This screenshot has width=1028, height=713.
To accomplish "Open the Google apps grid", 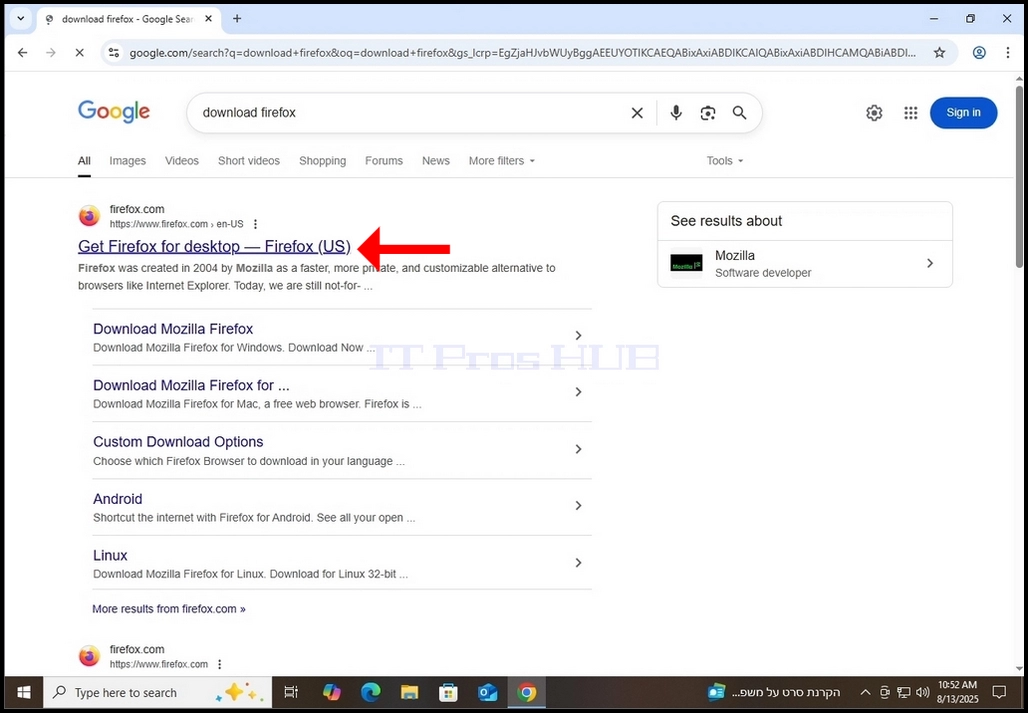I will pyautogui.click(x=911, y=113).
